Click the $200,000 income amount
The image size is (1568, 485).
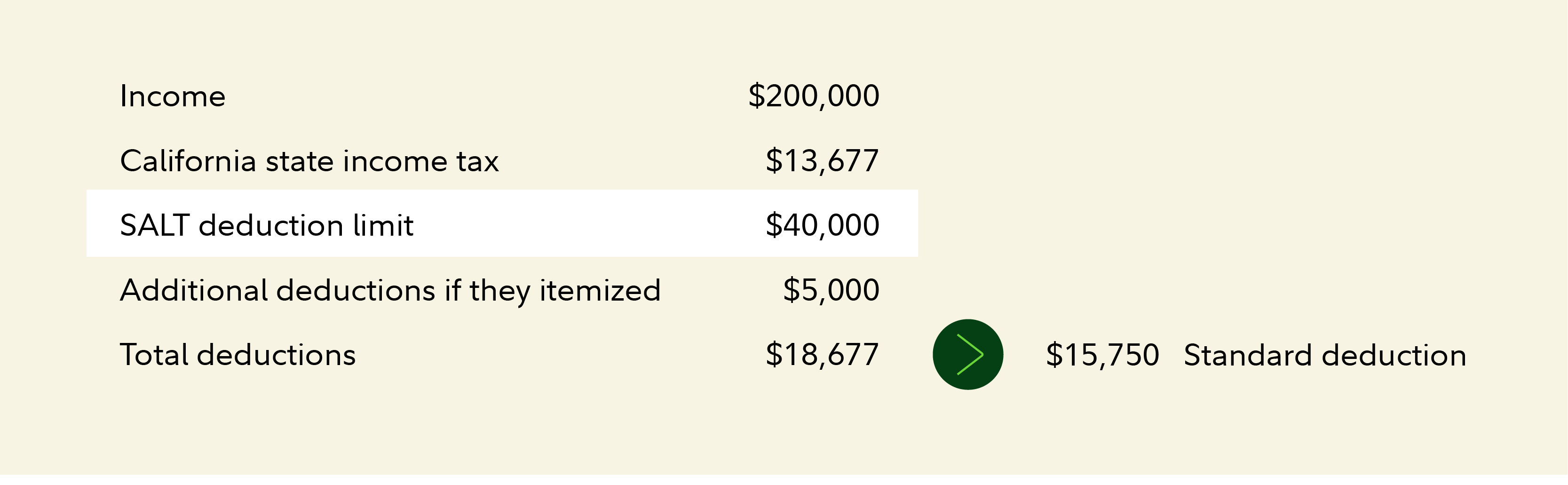(x=813, y=96)
